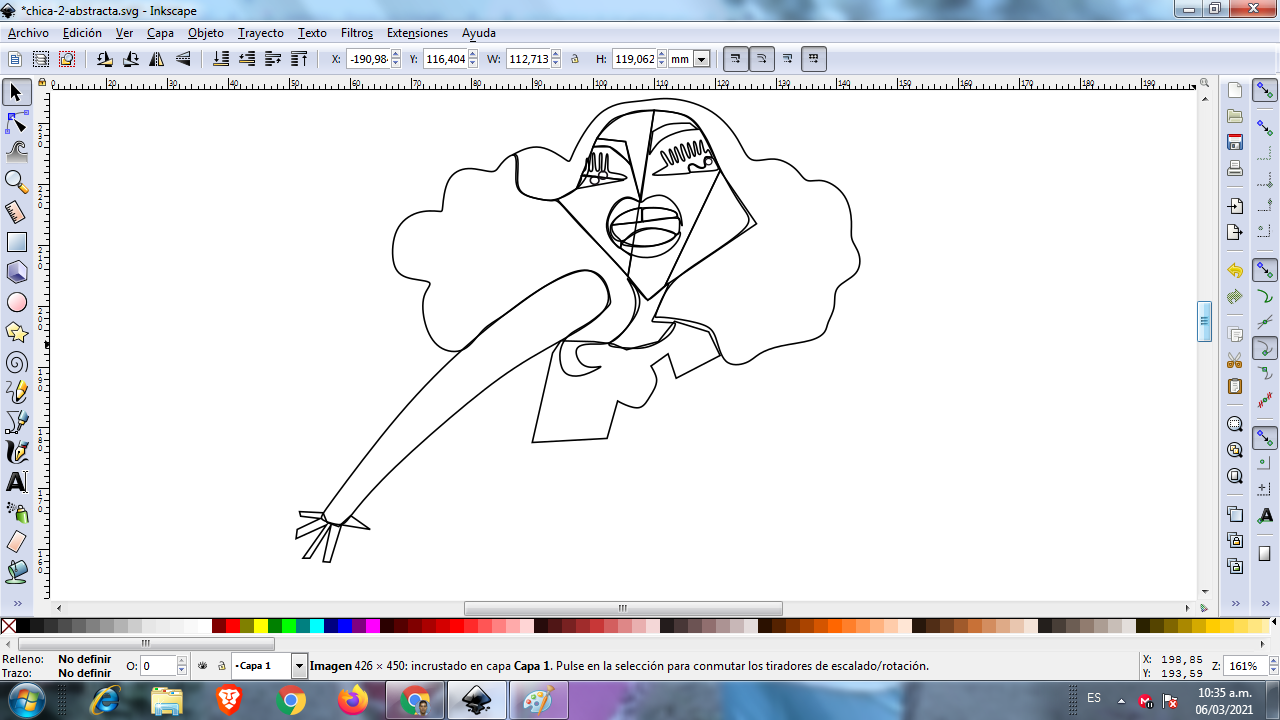Click the Undo arrow icon
The width and height of the screenshot is (1280, 720).
1235,271
